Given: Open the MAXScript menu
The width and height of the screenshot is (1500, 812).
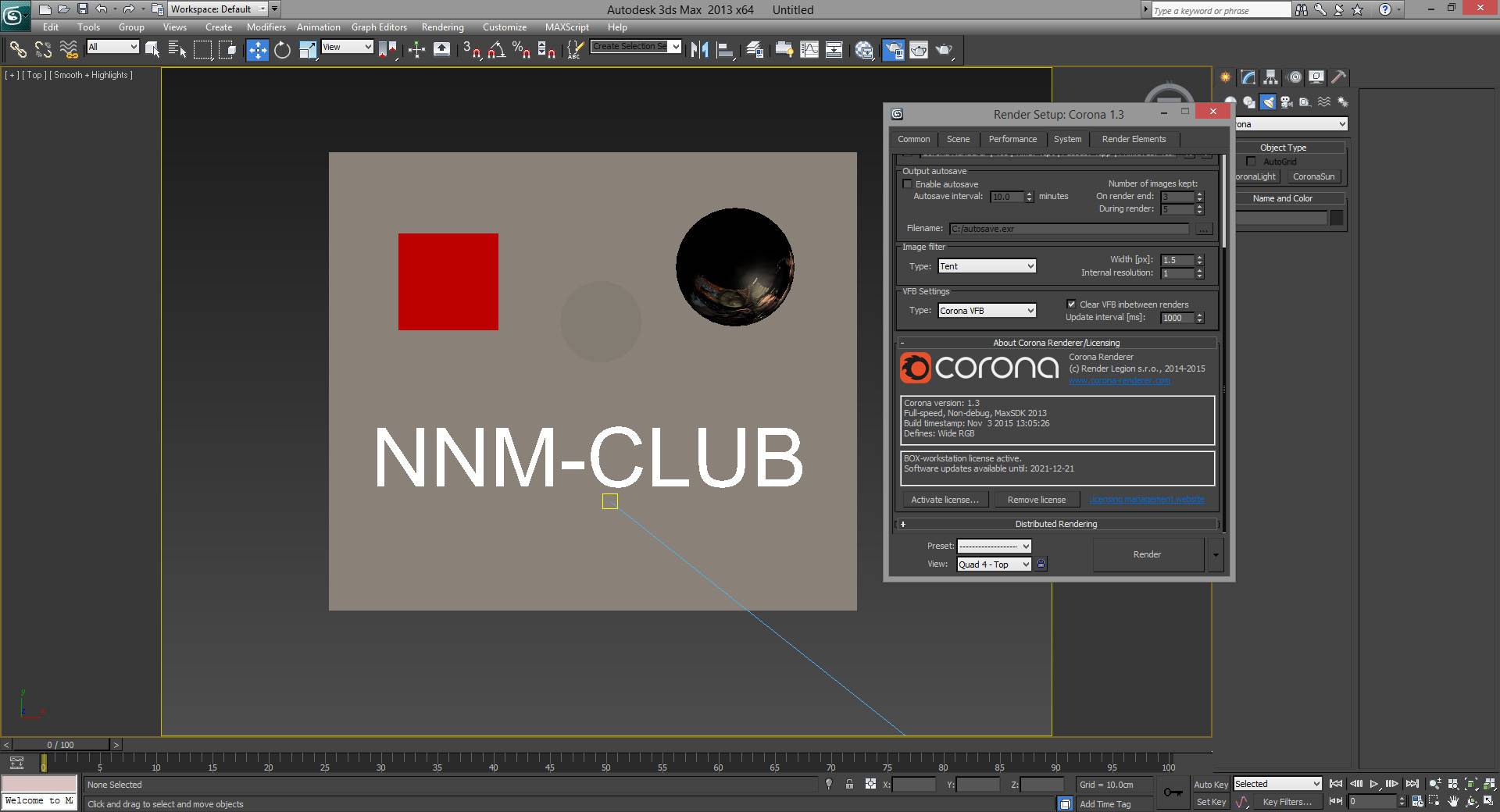Looking at the screenshot, I should [567, 27].
